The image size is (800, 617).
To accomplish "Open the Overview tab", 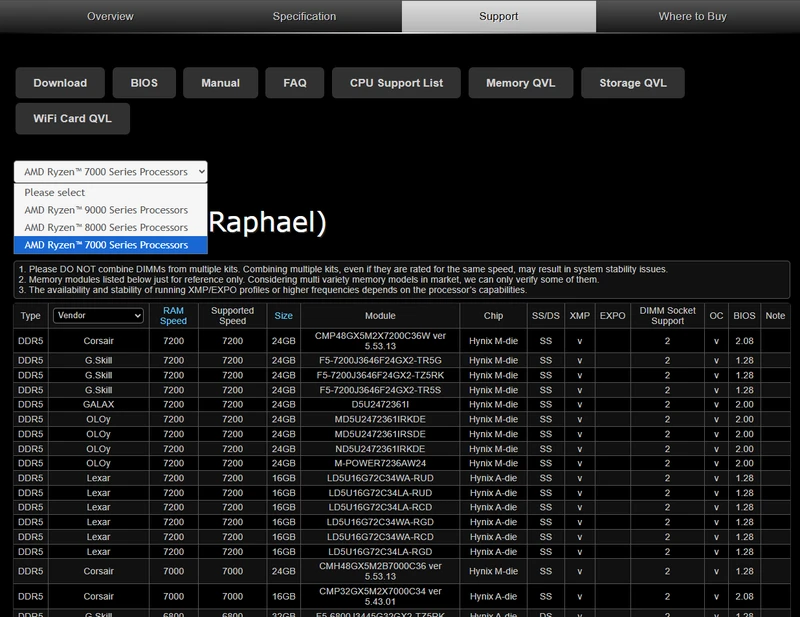I will [x=110, y=16].
